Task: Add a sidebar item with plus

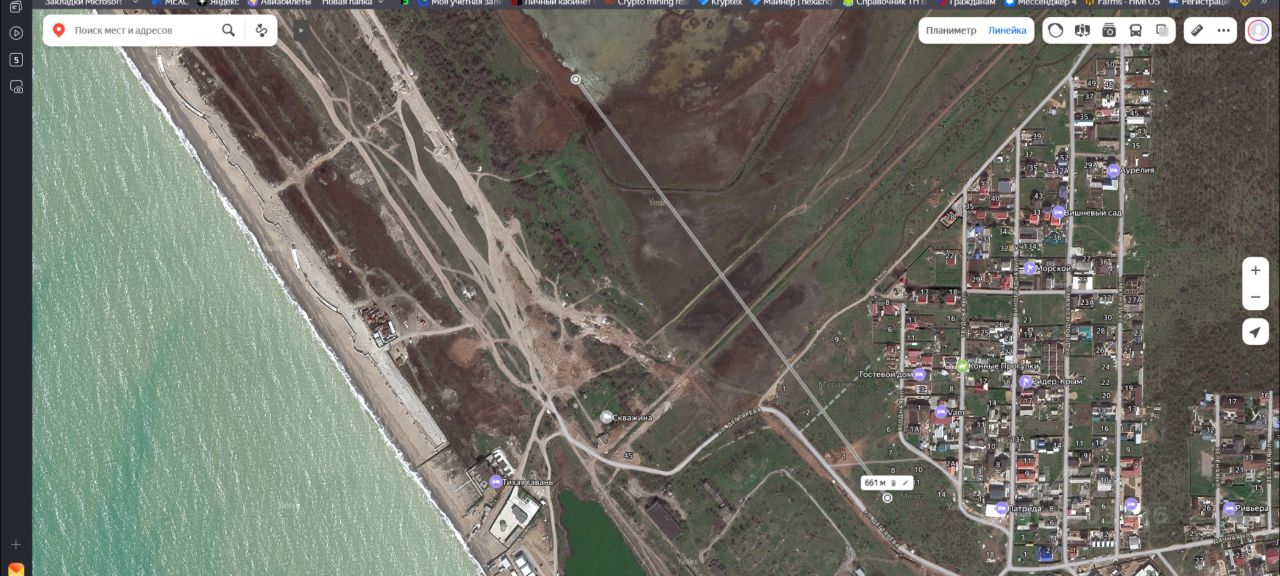Action: click(x=16, y=544)
